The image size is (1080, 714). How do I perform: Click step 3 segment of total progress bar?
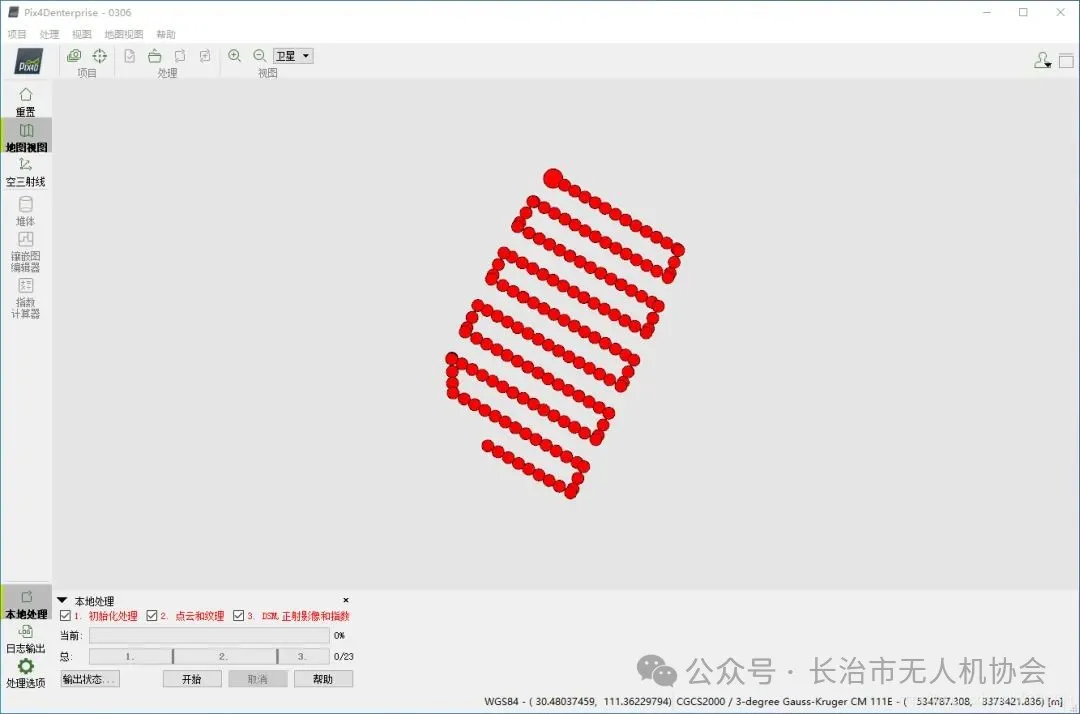(x=304, y=656)
